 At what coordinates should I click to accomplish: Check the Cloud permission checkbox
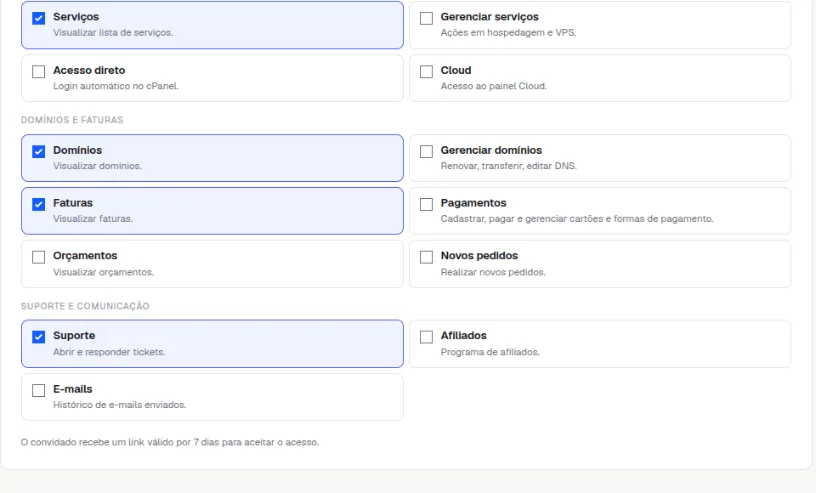[x=426, y=71]
